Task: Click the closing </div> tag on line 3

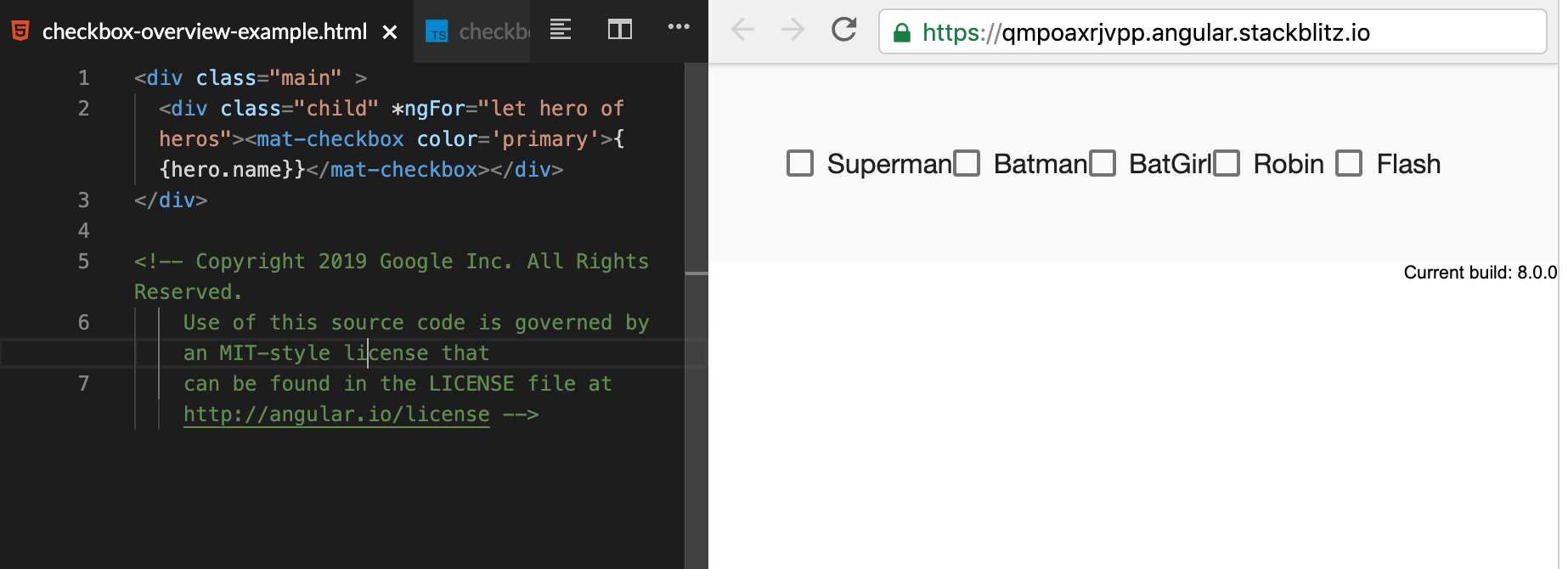Action: point(171,200)
